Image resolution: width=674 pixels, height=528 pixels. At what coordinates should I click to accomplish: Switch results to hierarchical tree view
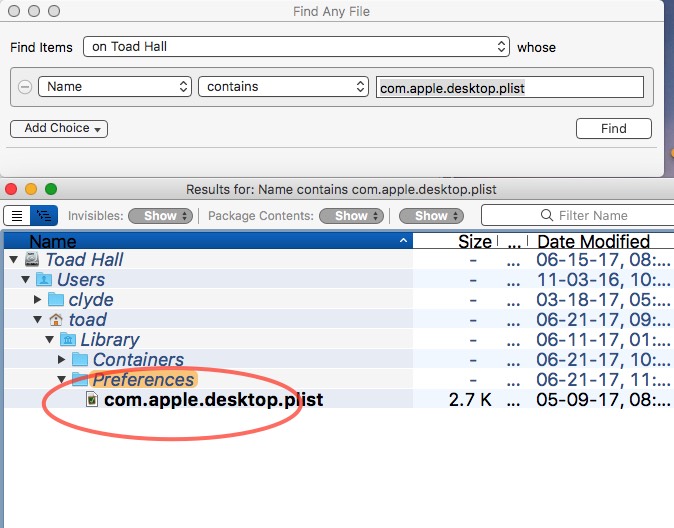pyautogui.click(x=44, y=215)
